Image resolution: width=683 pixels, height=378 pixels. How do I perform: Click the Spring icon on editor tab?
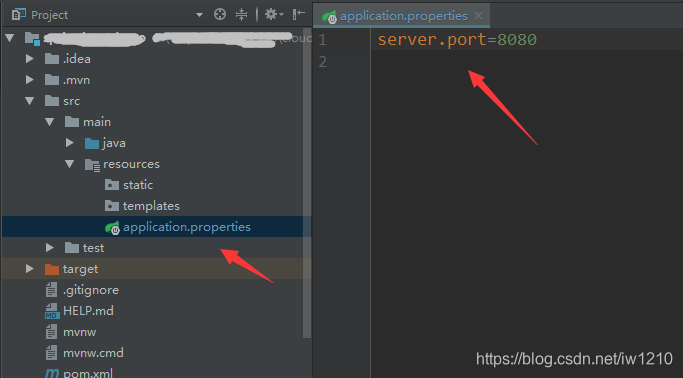point(329,17)
